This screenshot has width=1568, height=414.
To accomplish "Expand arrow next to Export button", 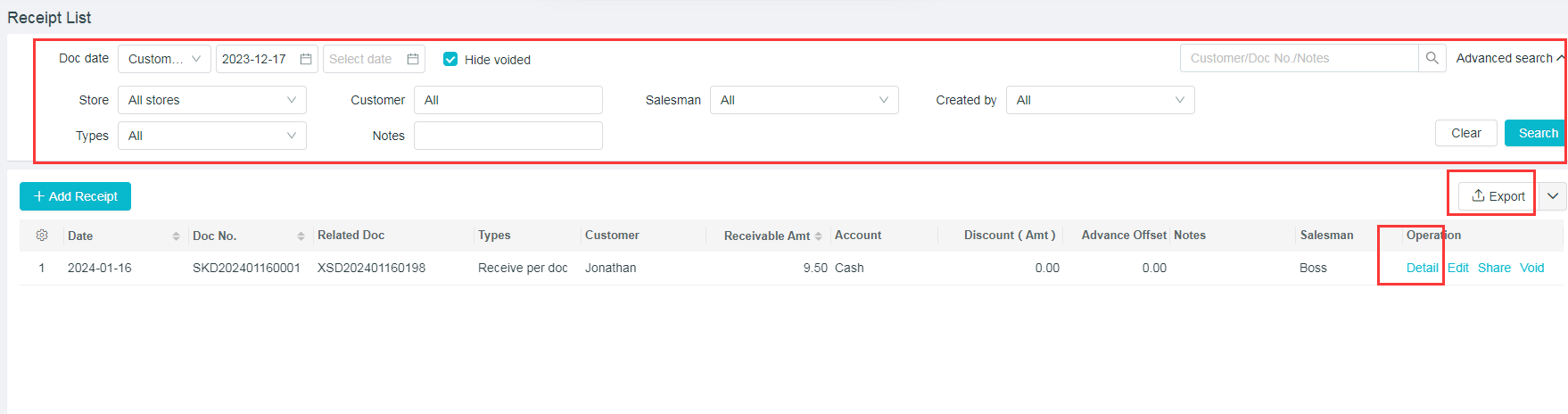I will (x=1553, y=196).
